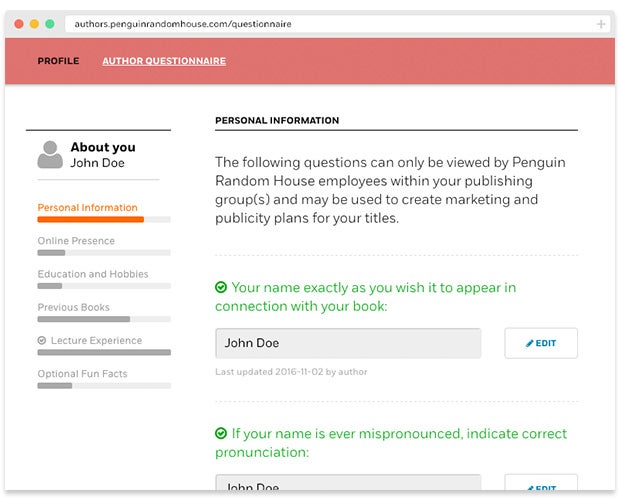Screen dimensions: 620x500
Task: Select Personal Information in the sidebar
Action: pos(87,208)
